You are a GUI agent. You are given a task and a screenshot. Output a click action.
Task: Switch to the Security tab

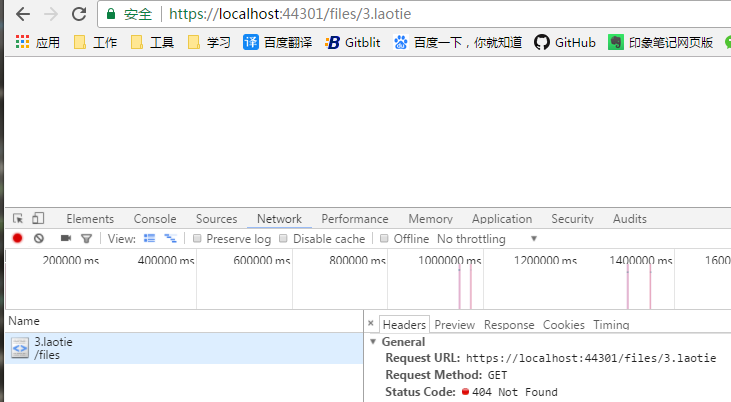coord(572,219)
